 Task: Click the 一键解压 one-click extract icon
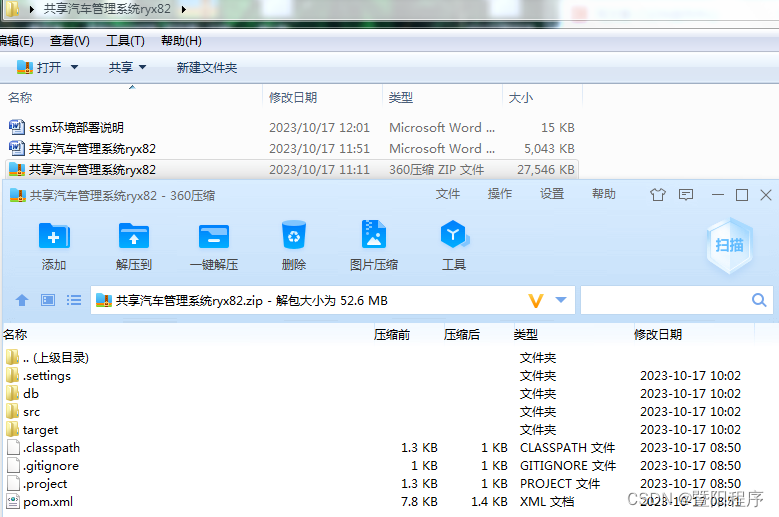click(x=214, y=236)
